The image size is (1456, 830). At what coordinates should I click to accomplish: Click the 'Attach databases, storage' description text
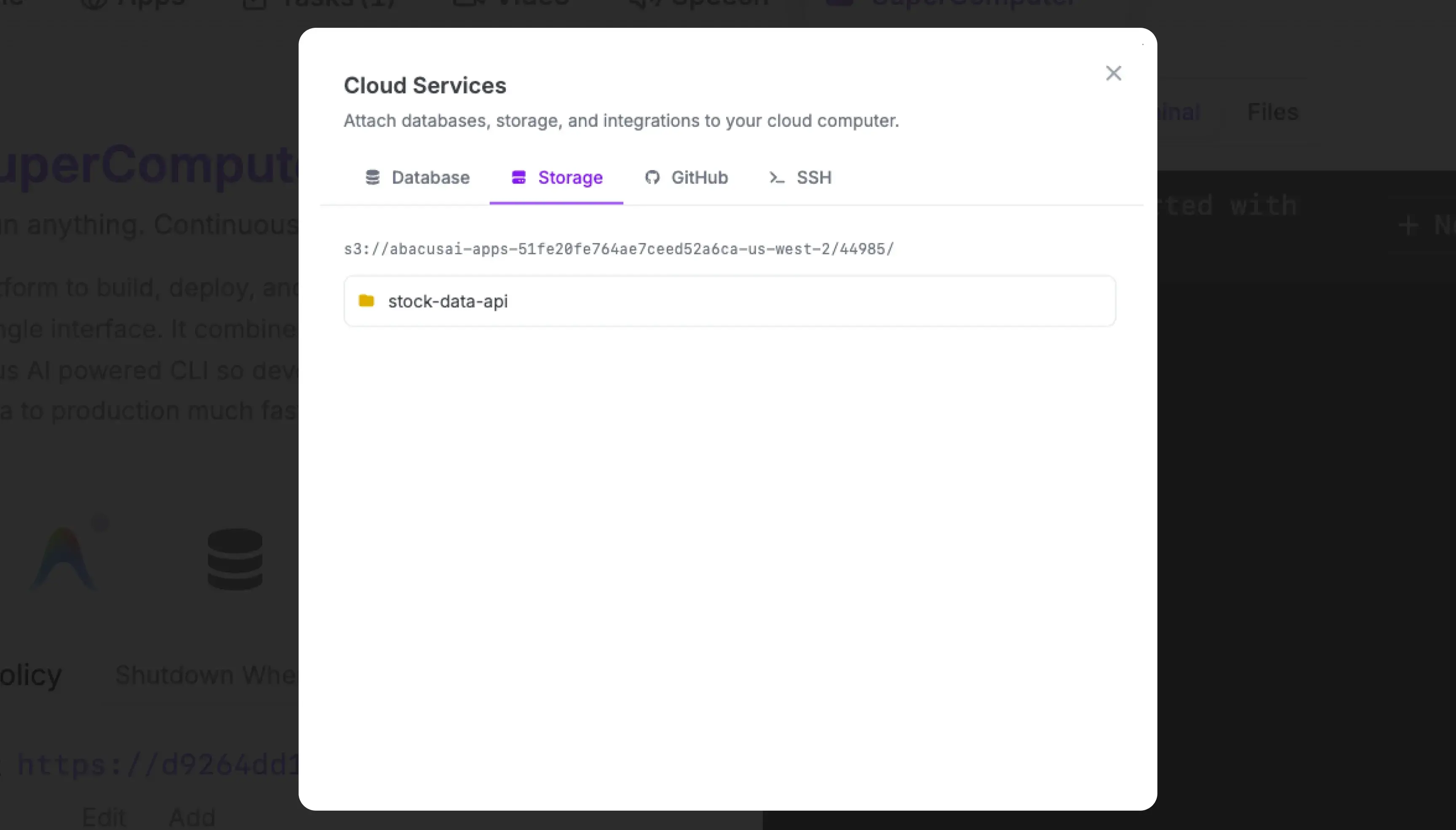tap(621, 121)
